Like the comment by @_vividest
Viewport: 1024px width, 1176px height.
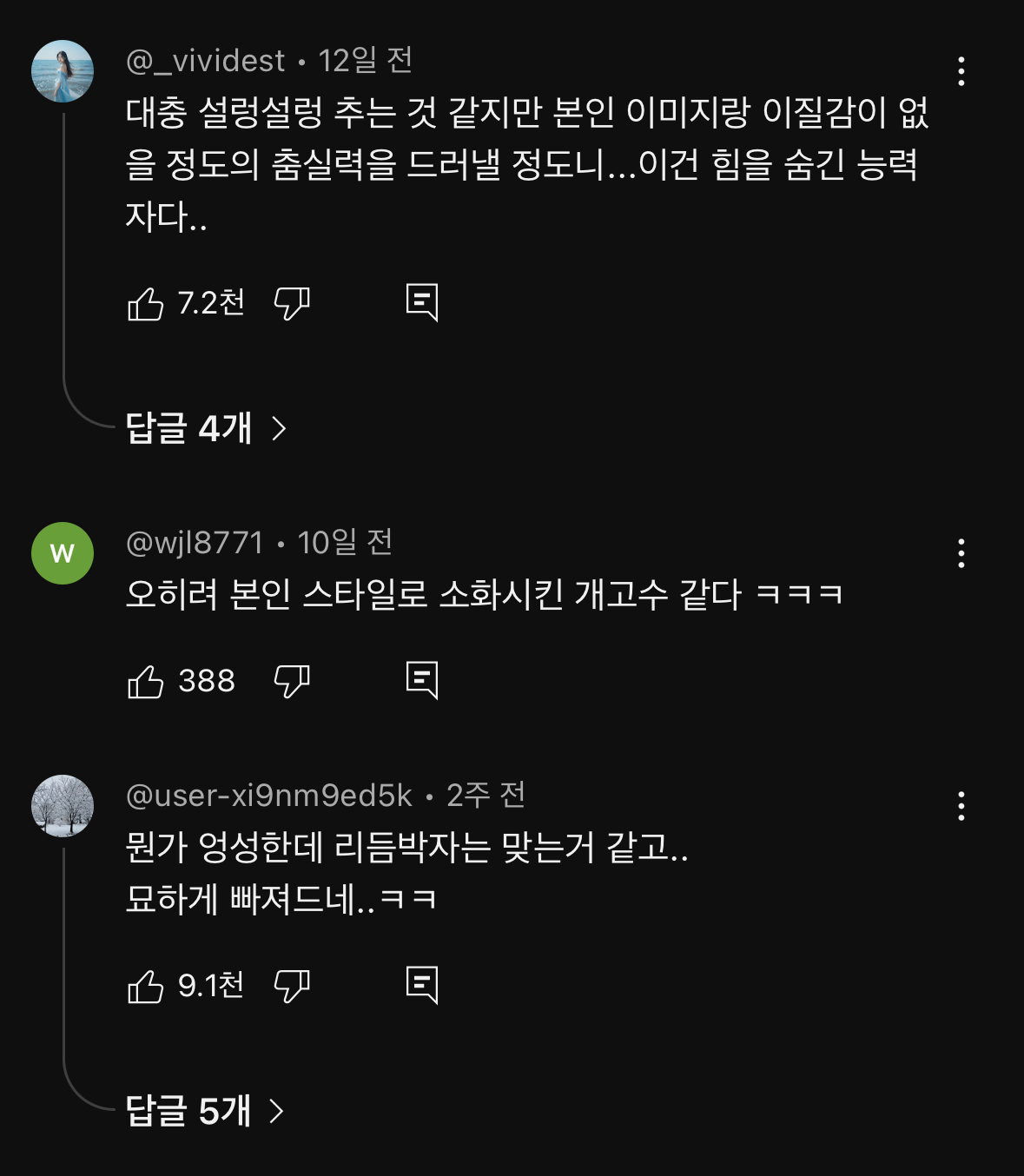[146, 304]
